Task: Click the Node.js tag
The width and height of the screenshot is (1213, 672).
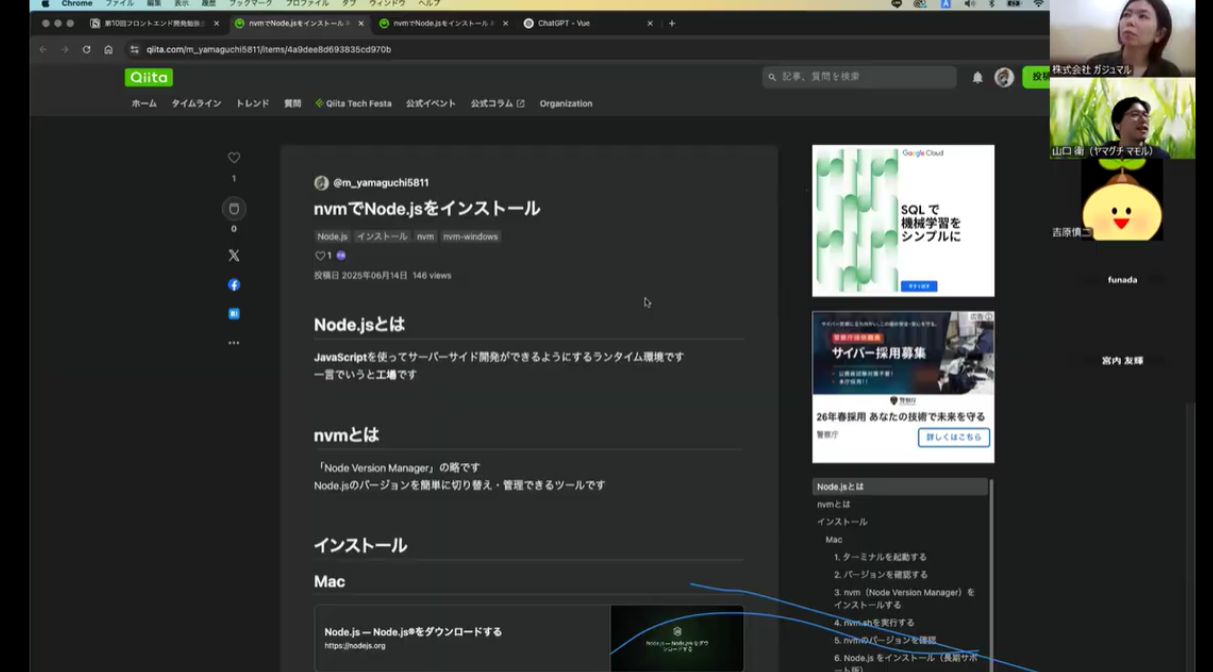Action: [332, 237]
